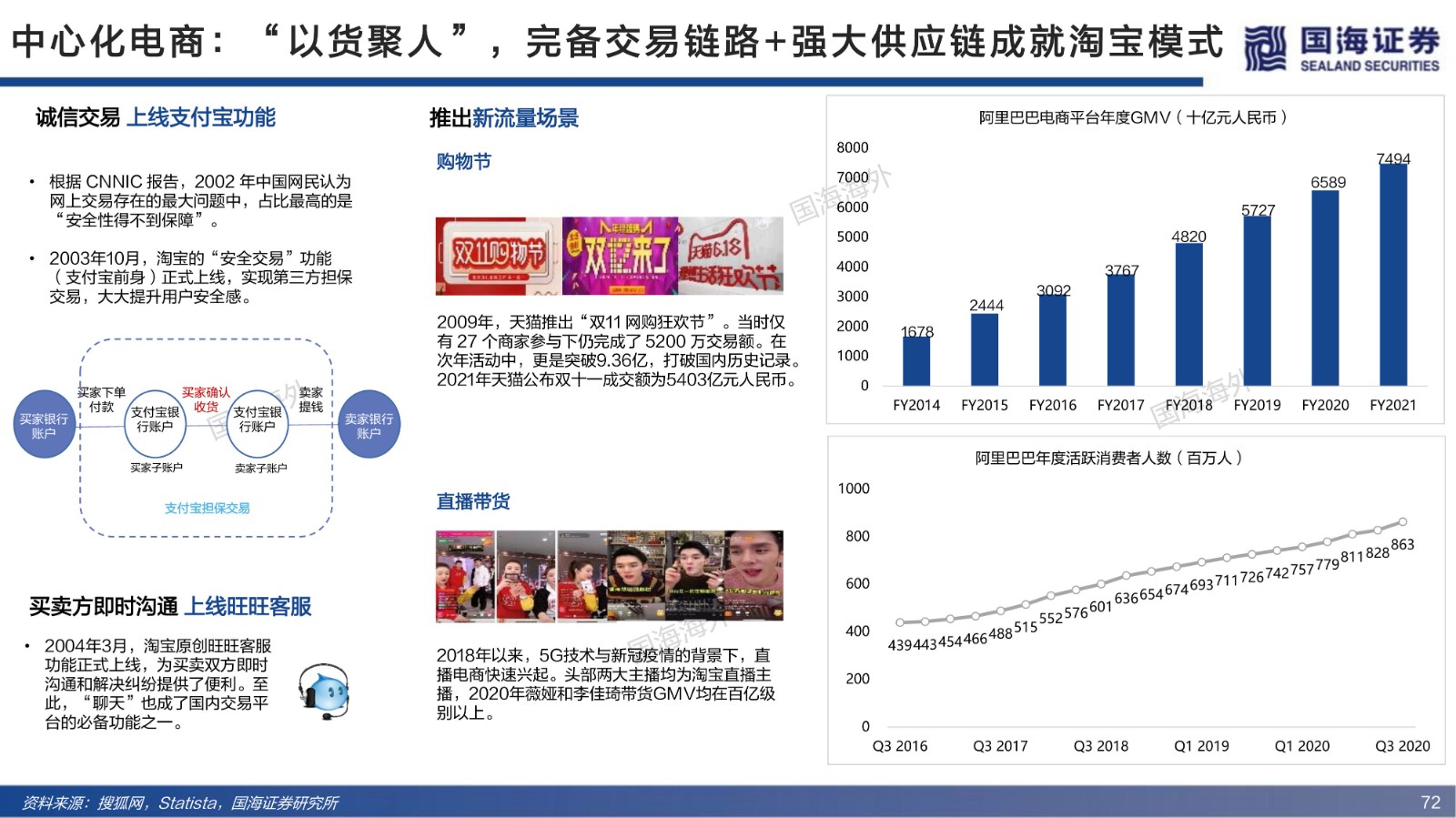Viewport: 1456px width, 818px height.
Task: Select heading 推出新流量场景
Action: coord(504,118)
